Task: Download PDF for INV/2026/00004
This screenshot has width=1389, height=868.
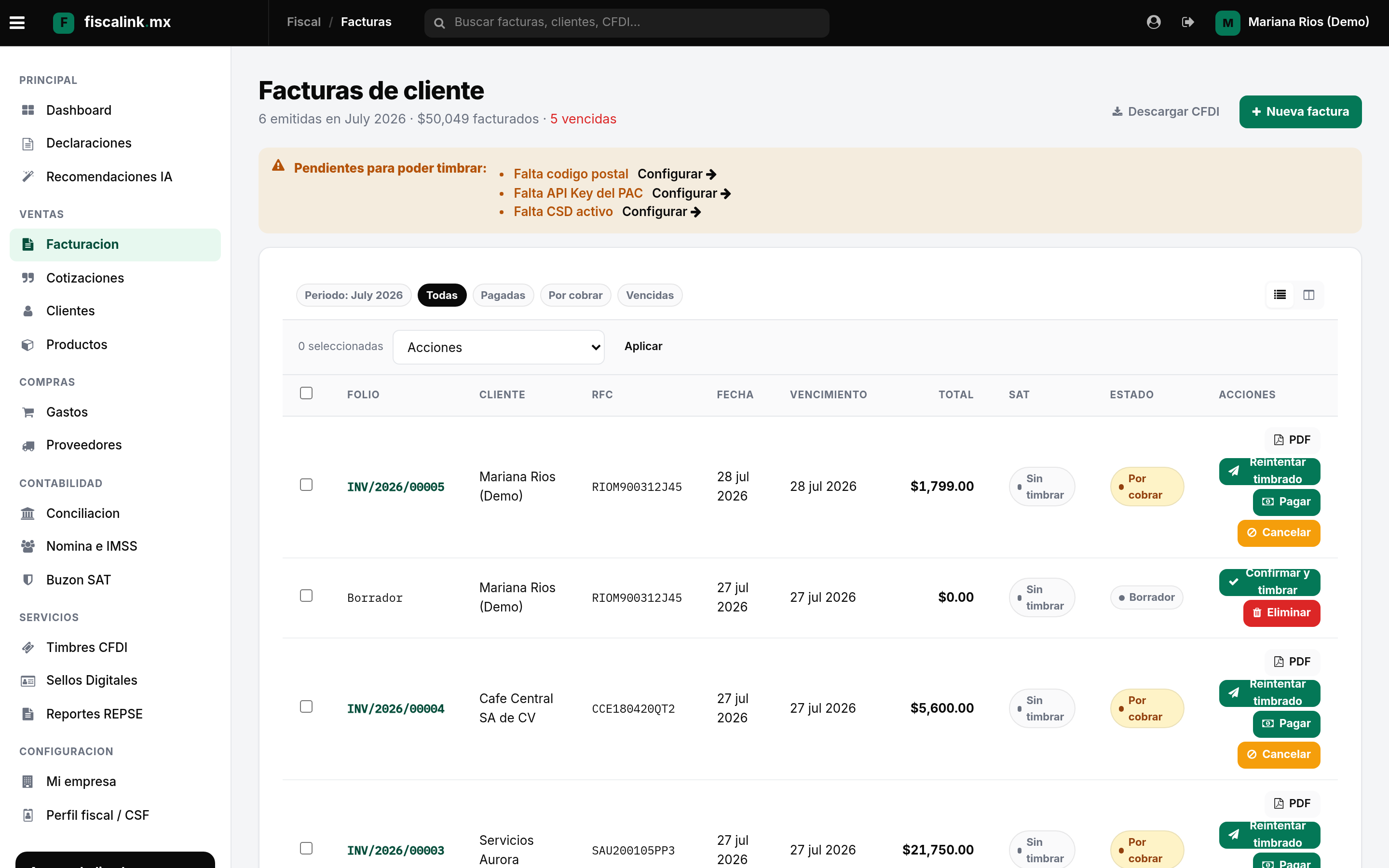Action: [1292, 662]
